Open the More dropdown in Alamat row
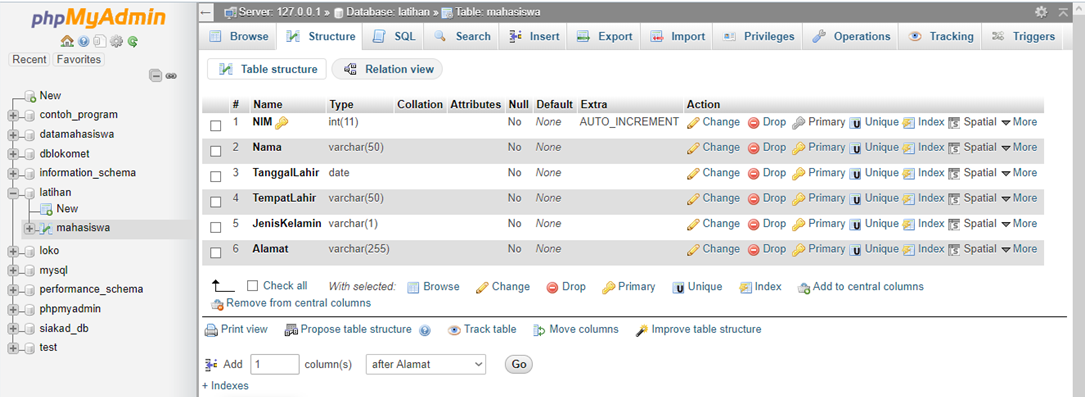The width and height of the screenshot is (1085, 397). coord(1019,249)
